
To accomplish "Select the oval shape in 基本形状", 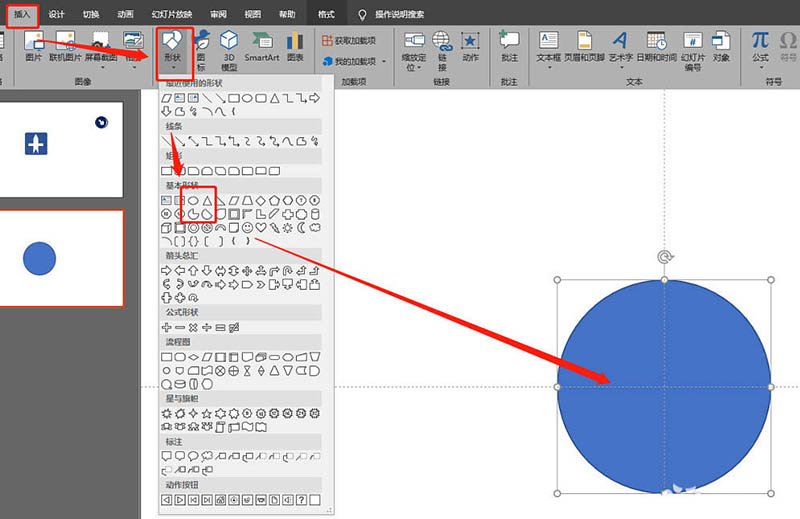I will (193, 201).
